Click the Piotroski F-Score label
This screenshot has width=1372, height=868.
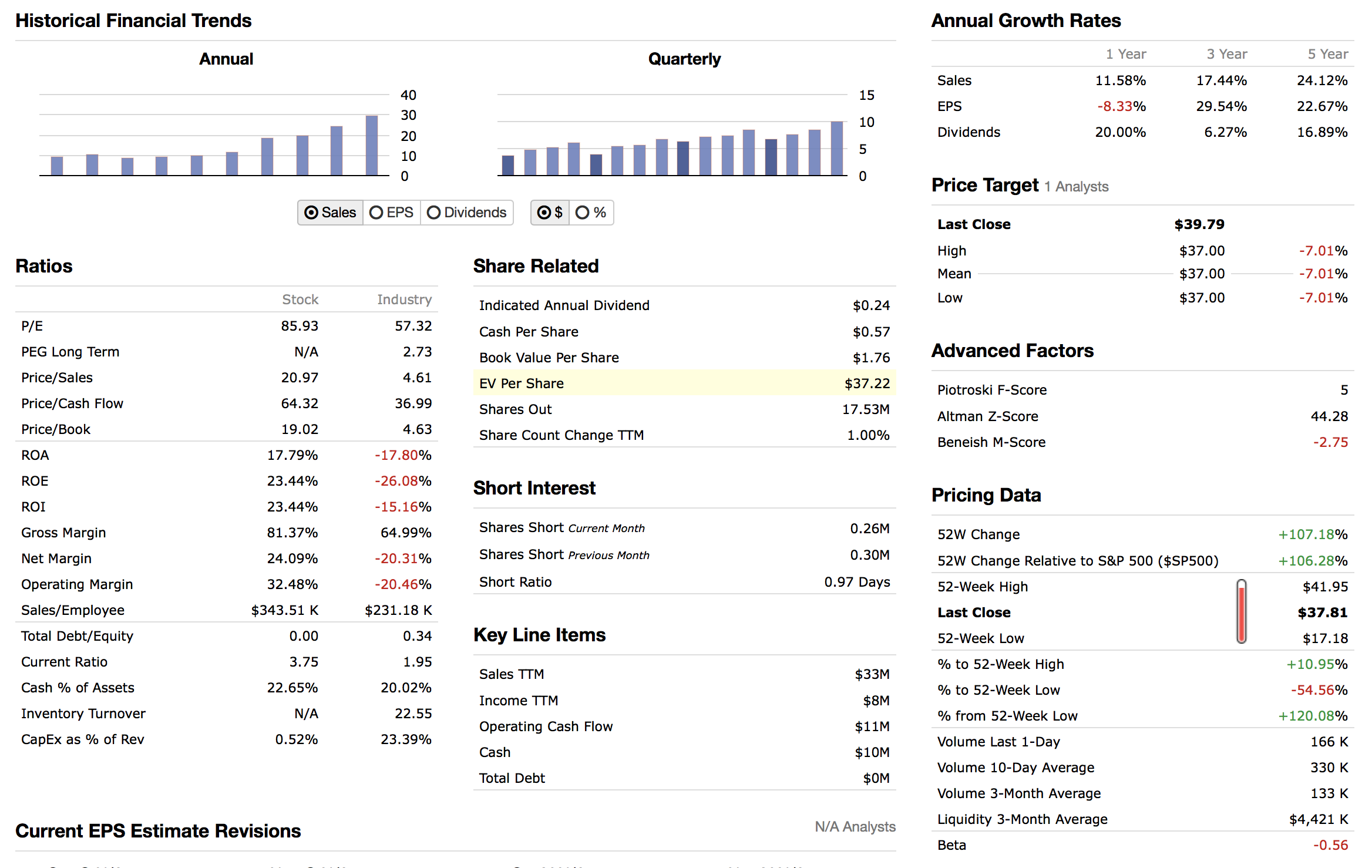click(991, 390)
